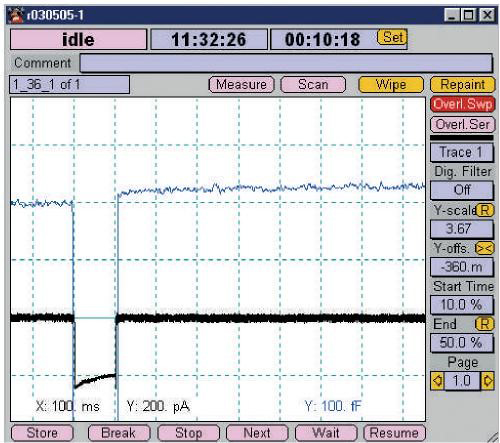500x443 pixels.
Task: Click the Y-scale 3.67 value field
Action: click(462, 229)
